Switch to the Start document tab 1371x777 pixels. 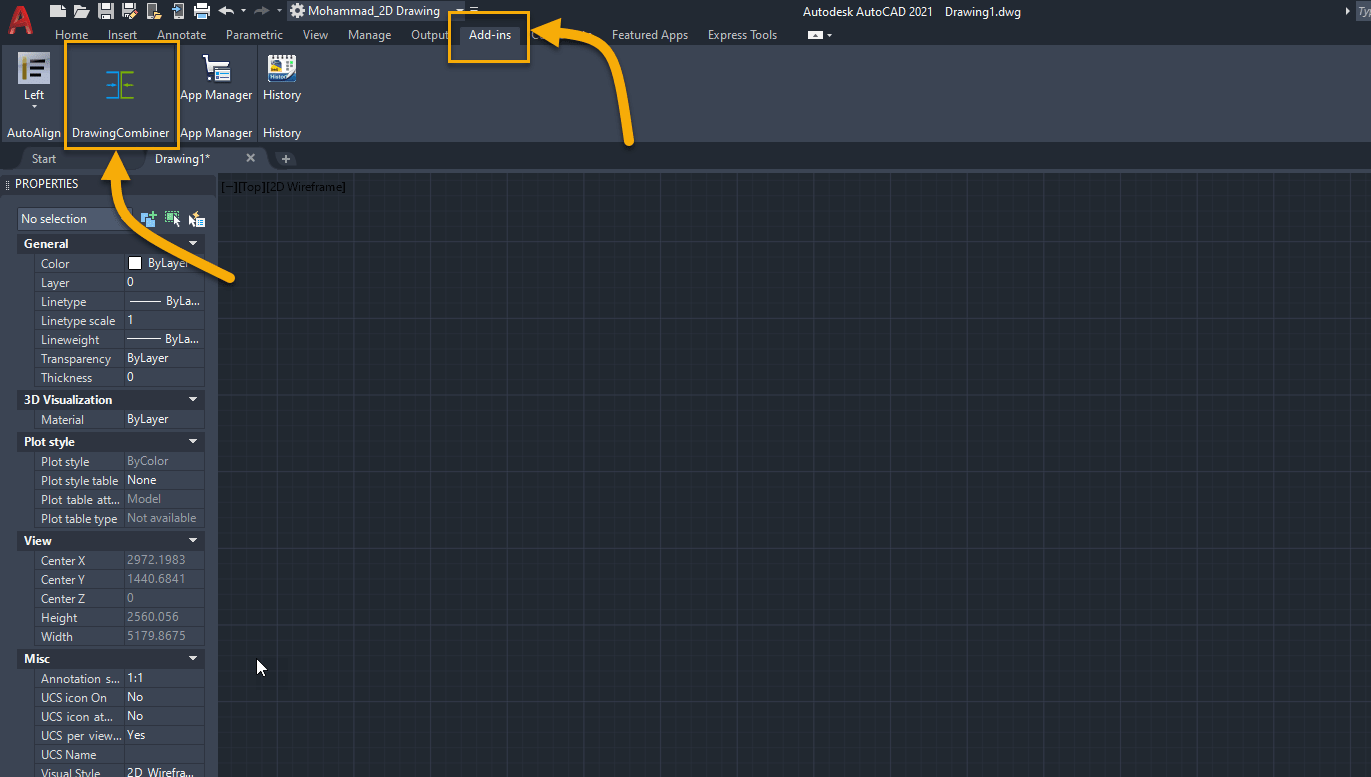pyautogui.click(x=44, y=159)
